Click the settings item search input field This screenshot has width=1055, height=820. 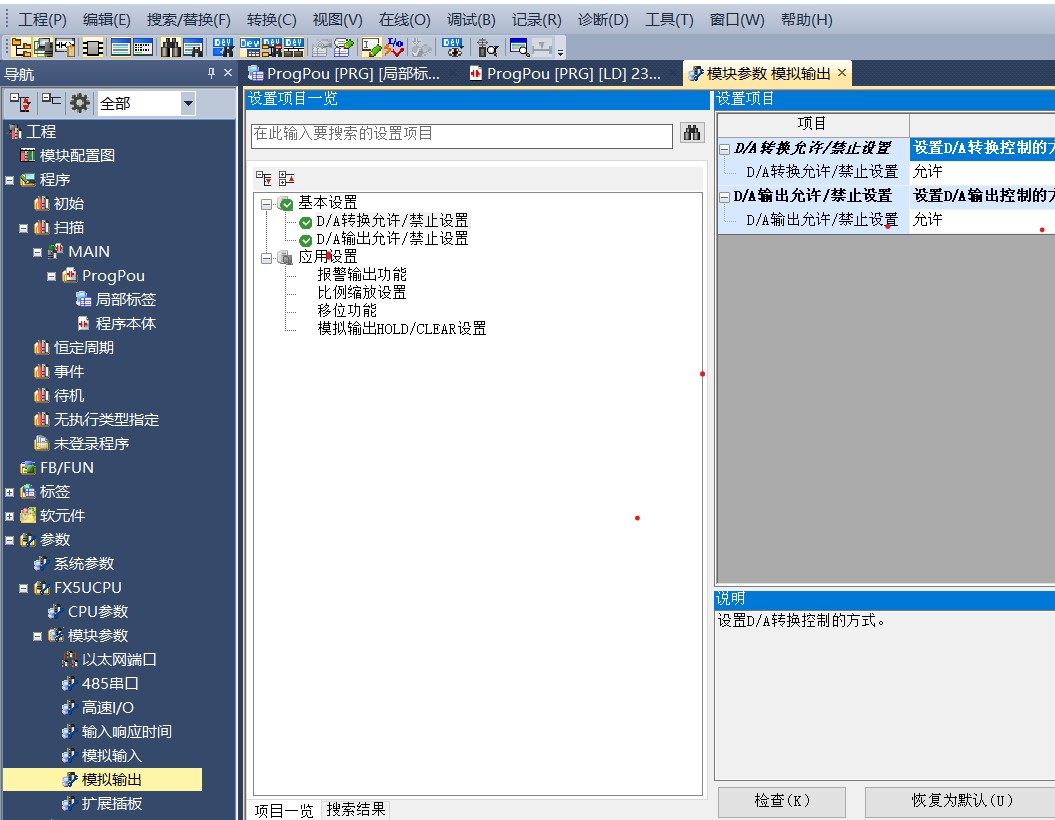point(461,134)
